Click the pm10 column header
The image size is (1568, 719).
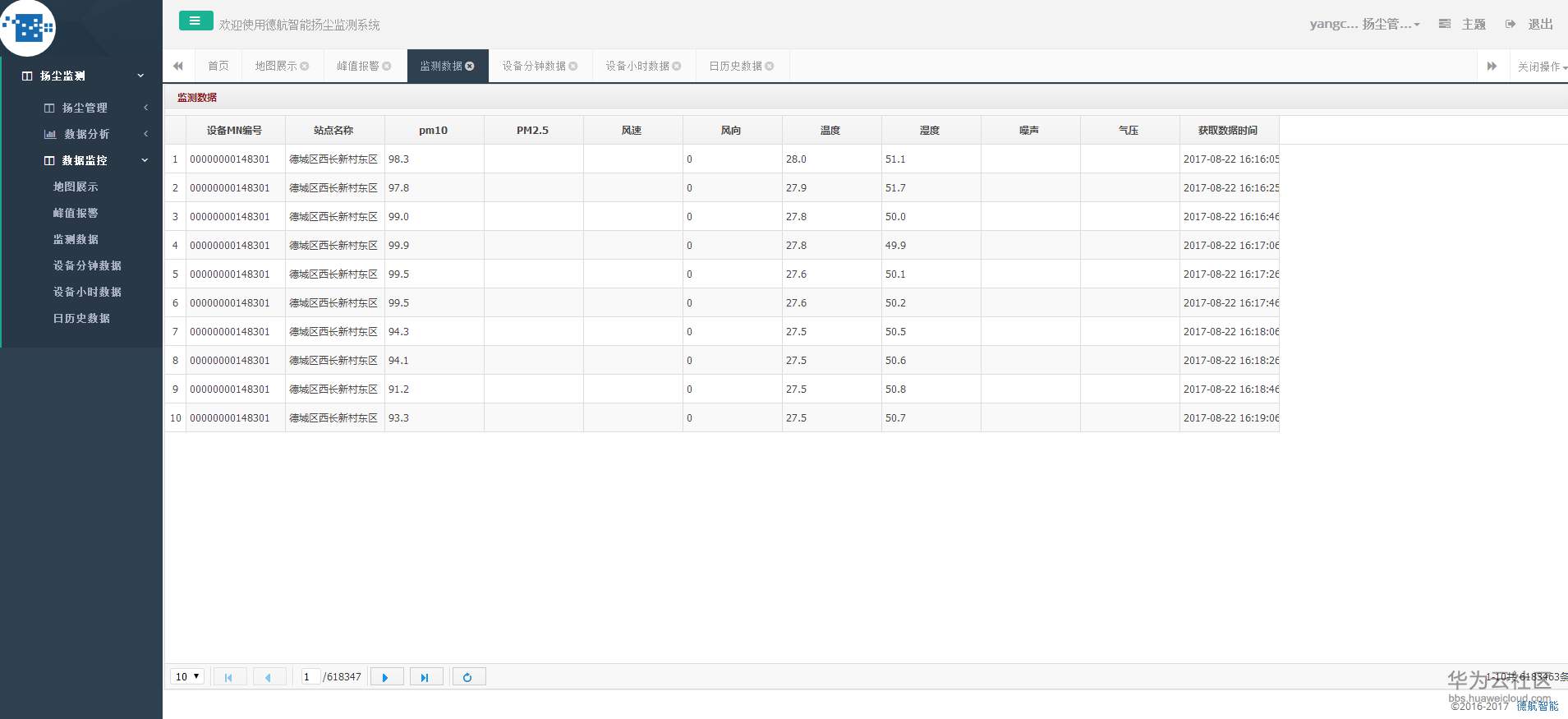coord(434,131)
